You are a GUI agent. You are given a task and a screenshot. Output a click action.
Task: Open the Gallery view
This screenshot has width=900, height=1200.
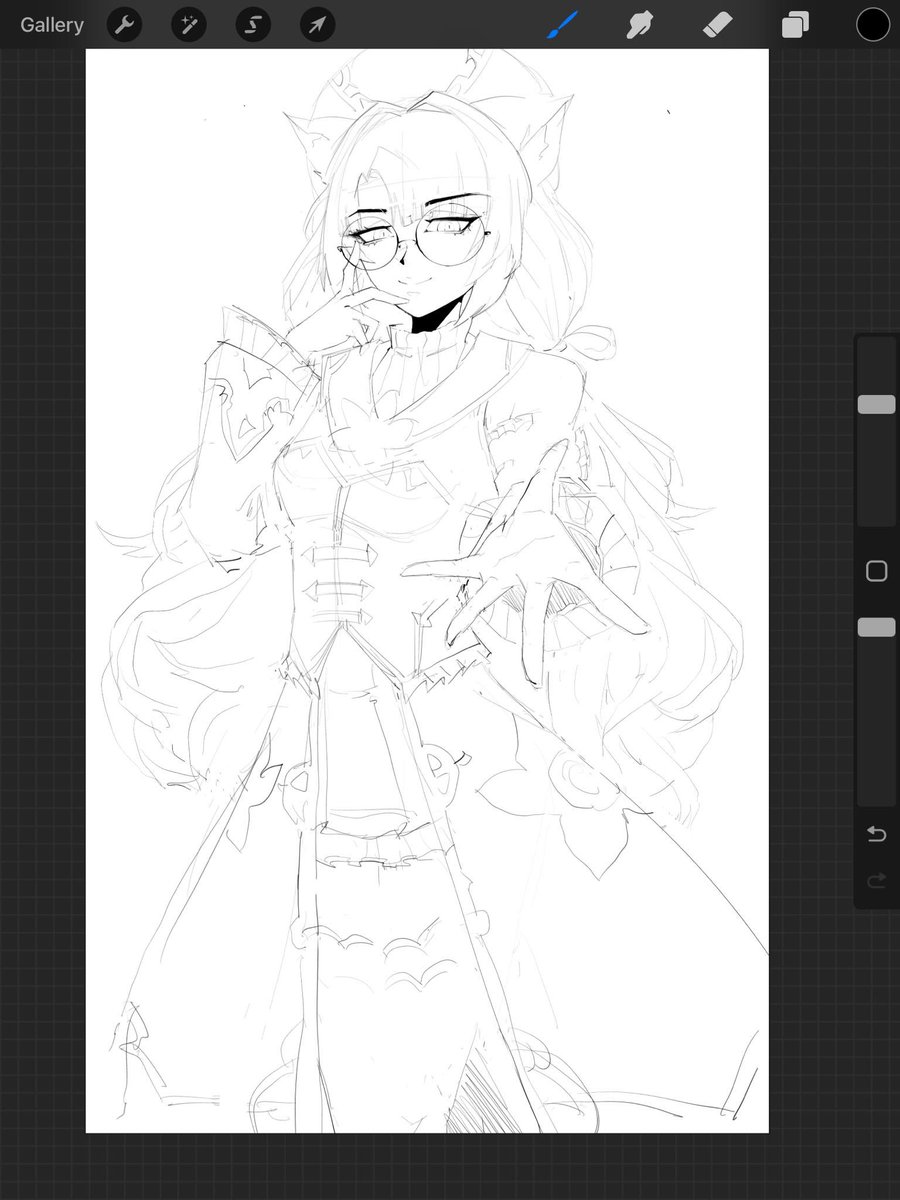coord(52,25)
